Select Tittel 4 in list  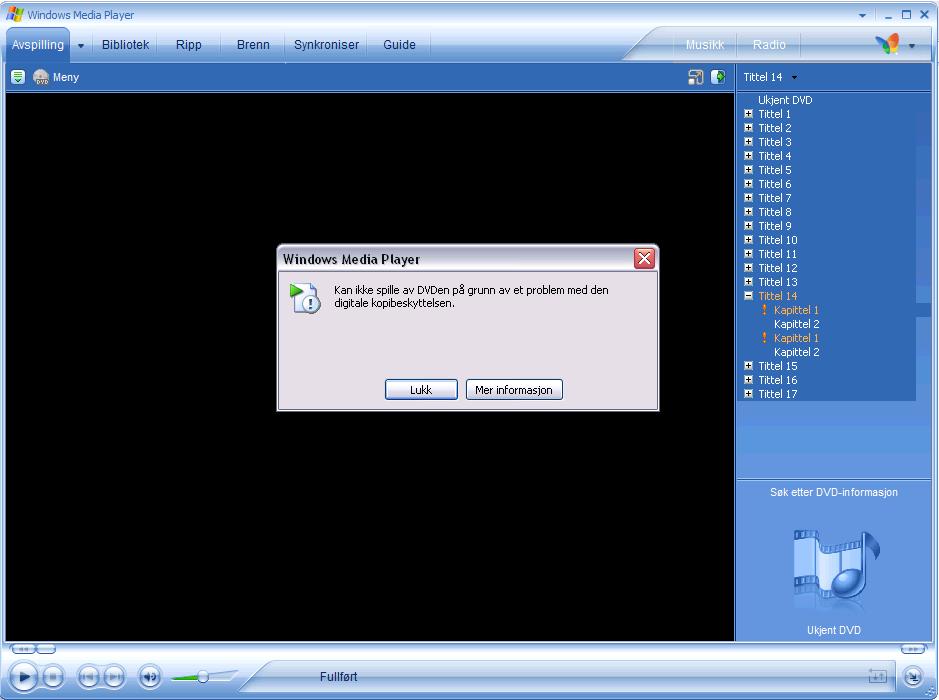click(x=774, y=156)
